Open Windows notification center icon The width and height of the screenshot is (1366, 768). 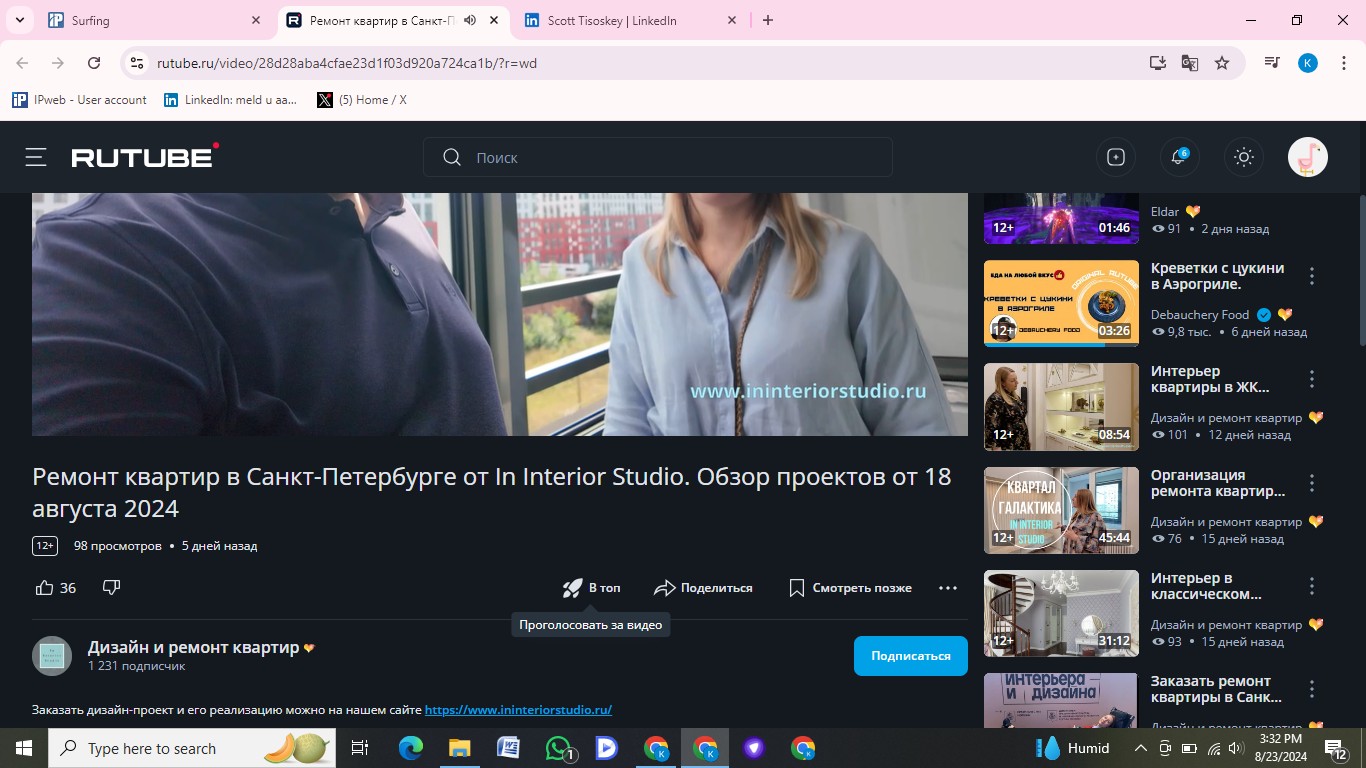[1337, 748]
